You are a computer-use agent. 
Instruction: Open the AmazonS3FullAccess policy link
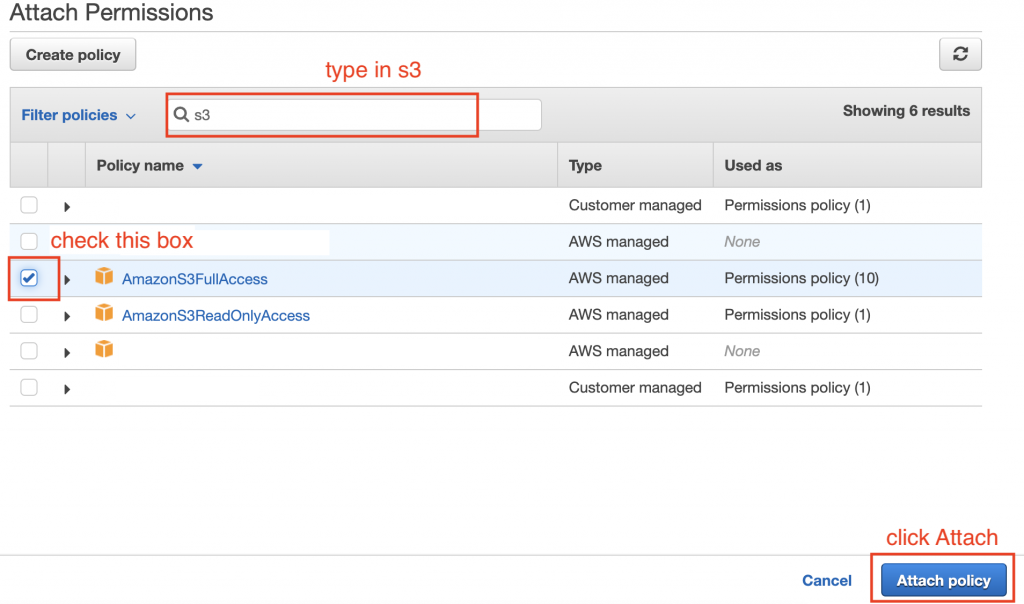click(195, 279)
